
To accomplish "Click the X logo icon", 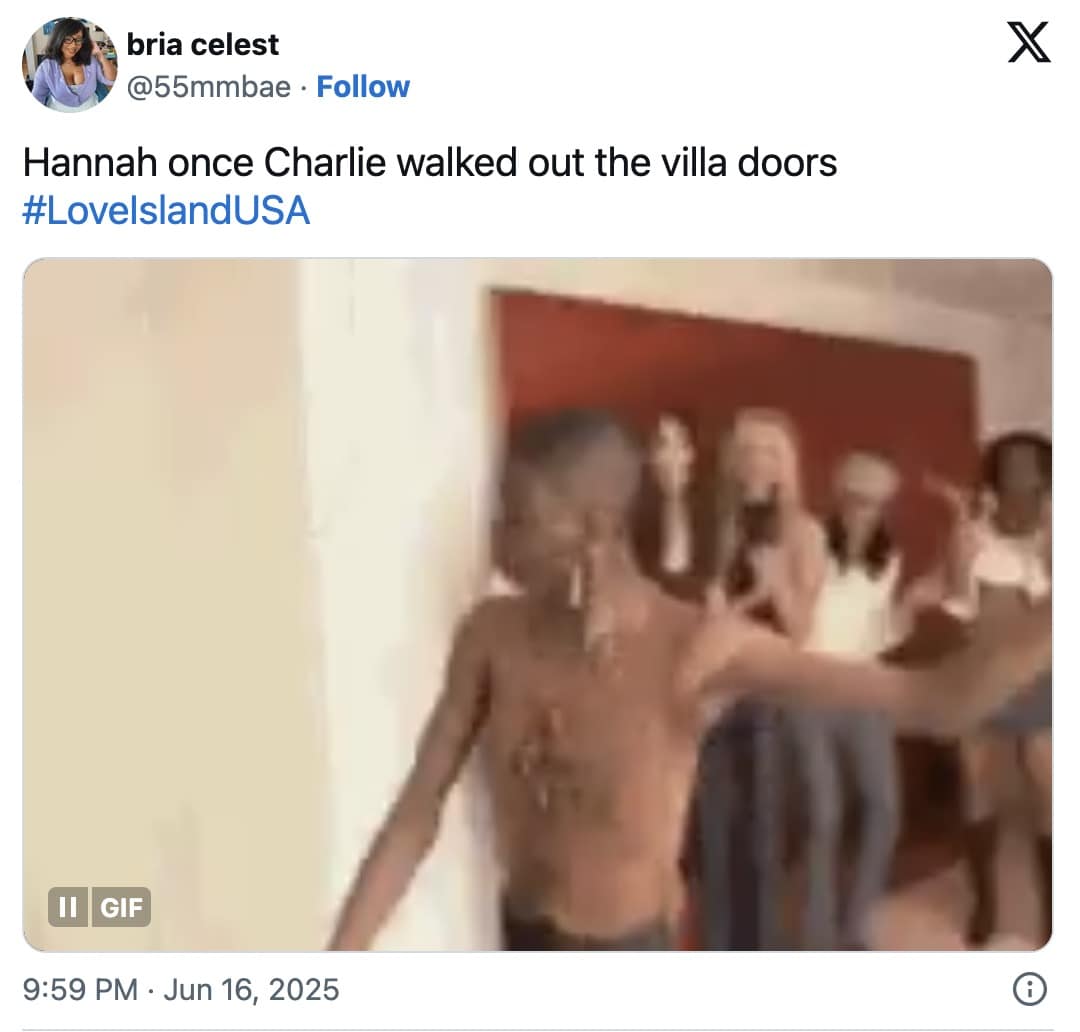I will (1029, 43).
